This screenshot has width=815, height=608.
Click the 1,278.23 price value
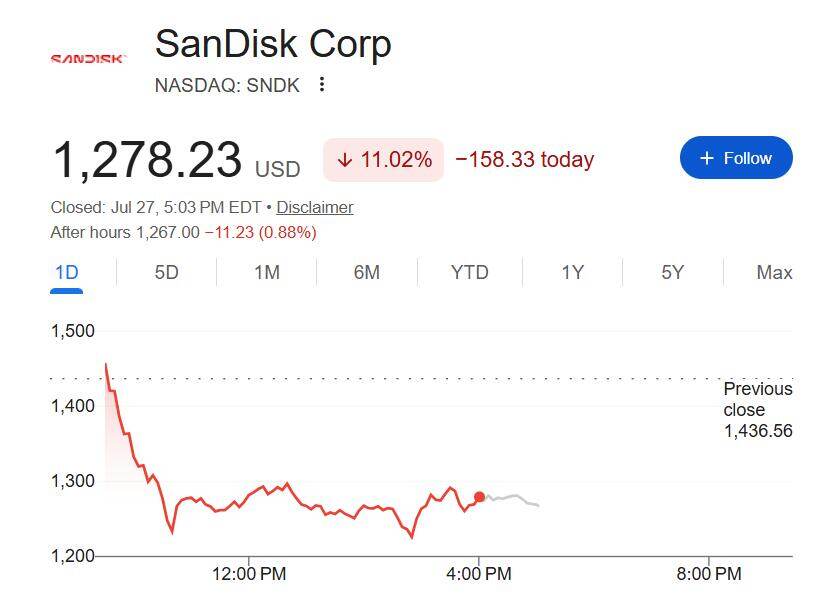tap(148, 160)
